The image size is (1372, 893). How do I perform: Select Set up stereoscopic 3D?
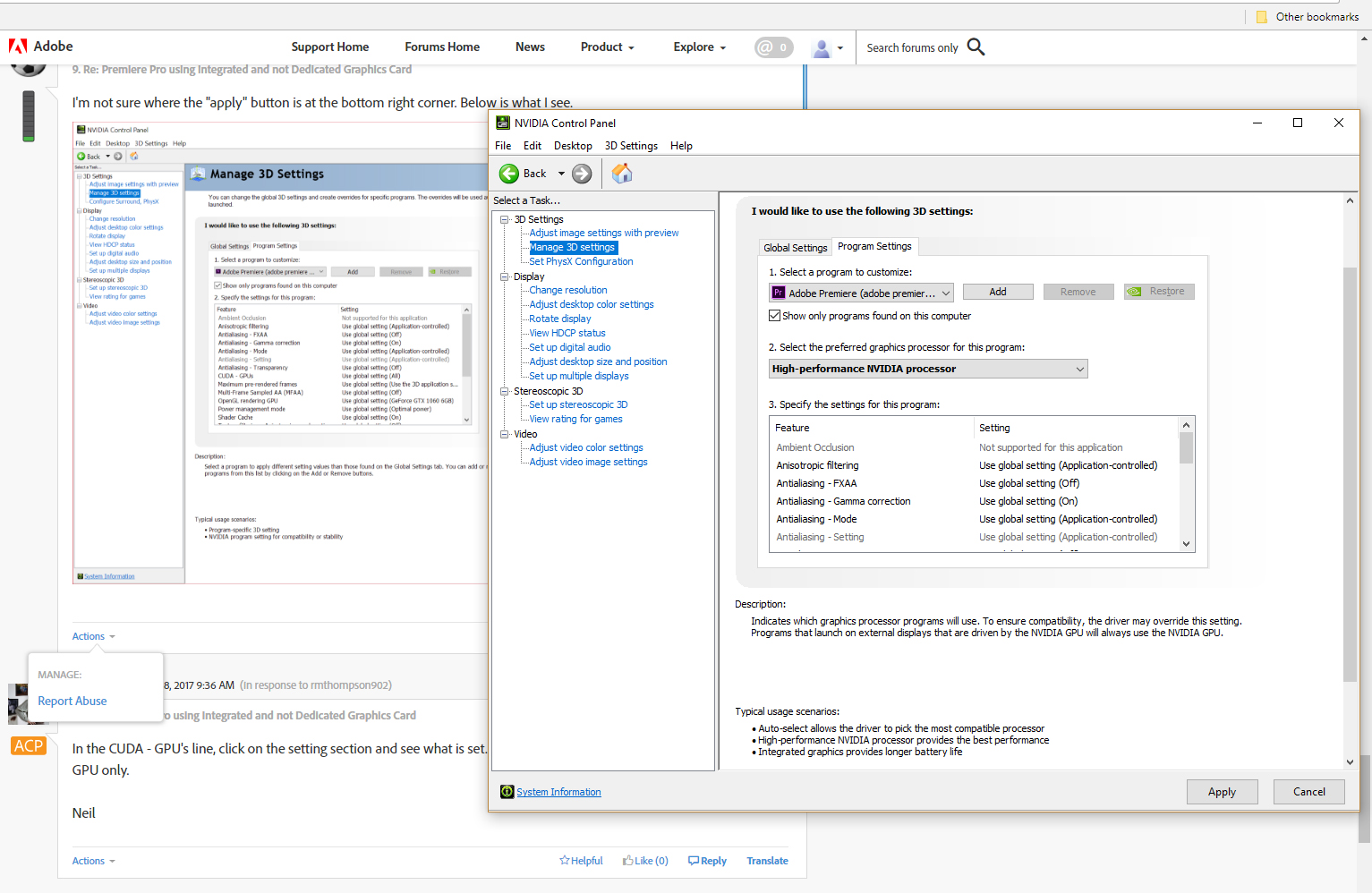[578, 404]
